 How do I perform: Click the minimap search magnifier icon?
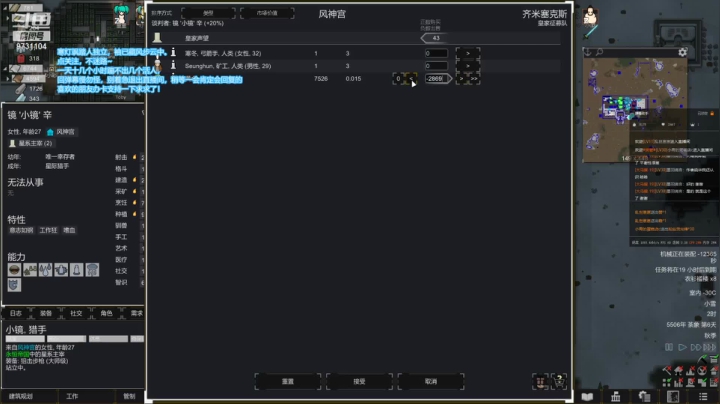click(x=599, y=52)
